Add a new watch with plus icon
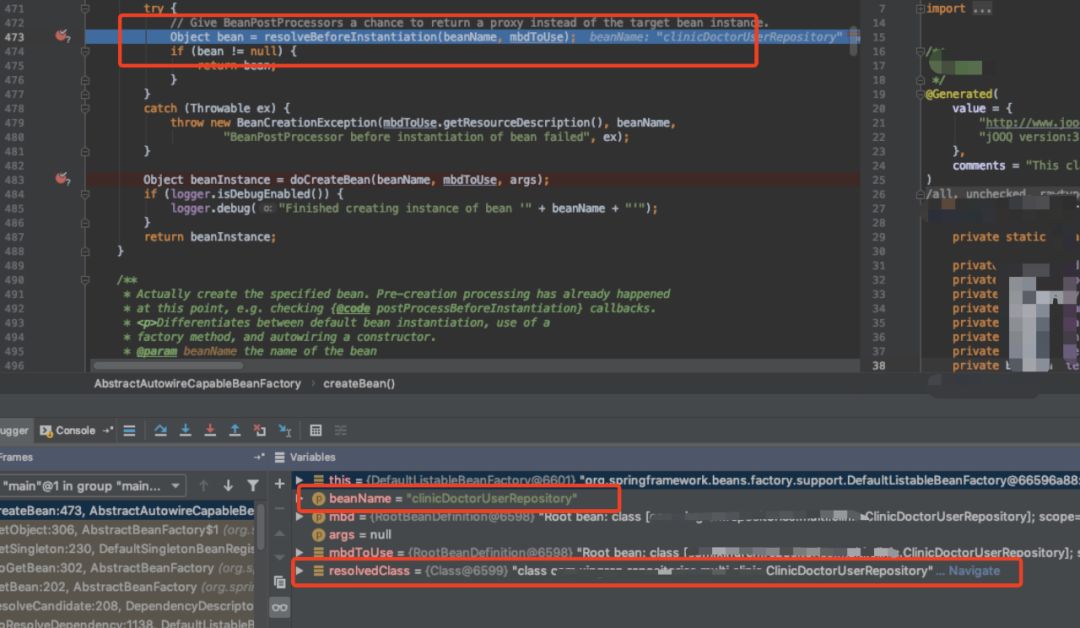The width and height of the screenshot is (1080, 628). [x=279, y=484]
